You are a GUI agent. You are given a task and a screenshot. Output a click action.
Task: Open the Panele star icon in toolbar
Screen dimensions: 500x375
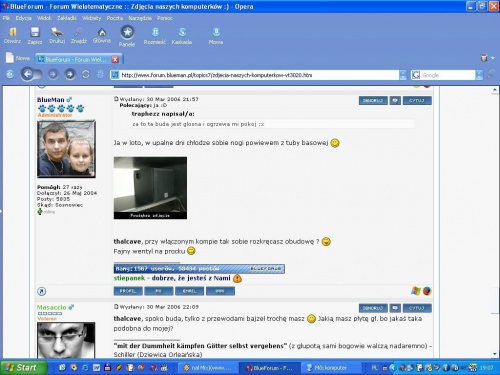point(127,32)
